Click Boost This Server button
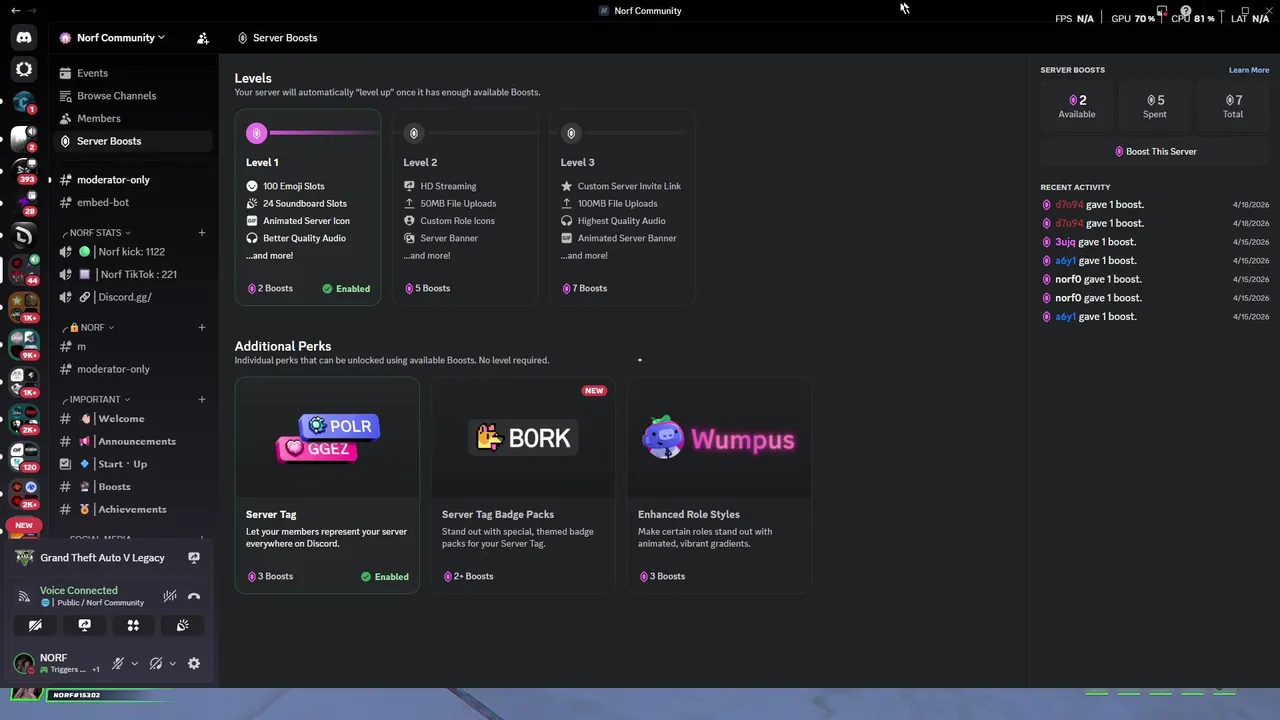This screenshot has width=1280, height=720. click(x=1155, y=152)
